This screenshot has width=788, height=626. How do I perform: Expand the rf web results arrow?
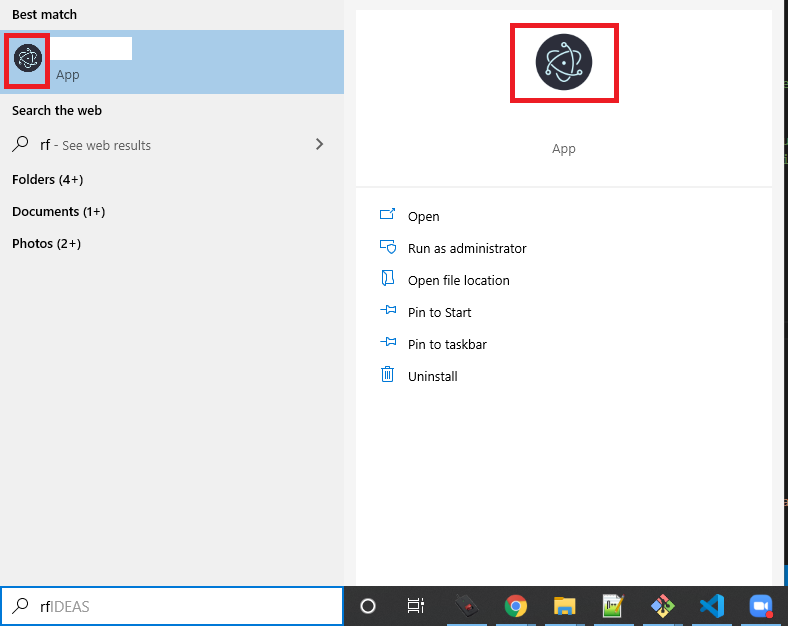pyautogui.click(x=319, y=144)
